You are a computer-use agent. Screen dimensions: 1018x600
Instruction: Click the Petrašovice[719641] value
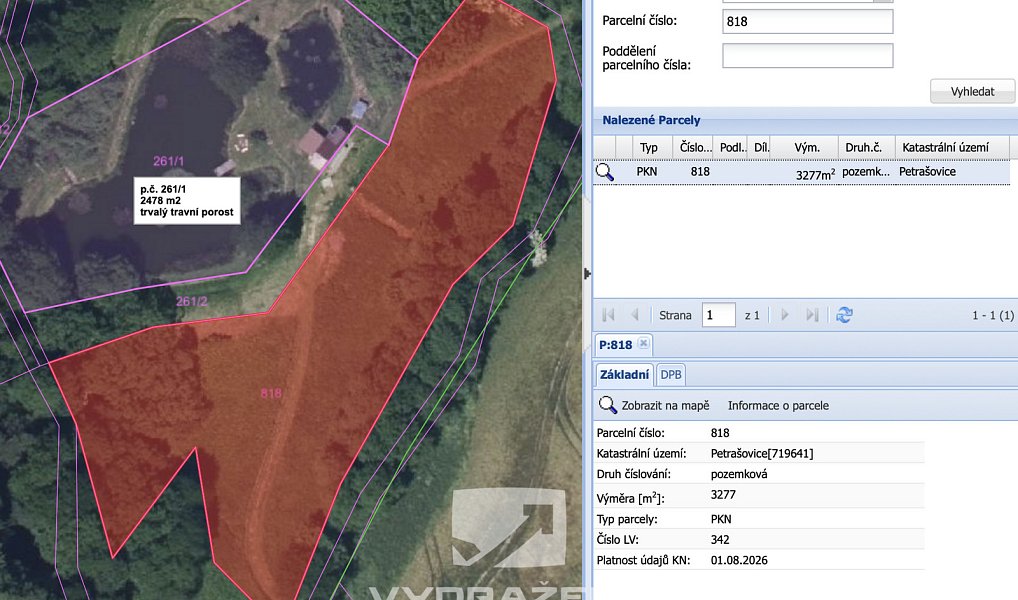[762, 453]
